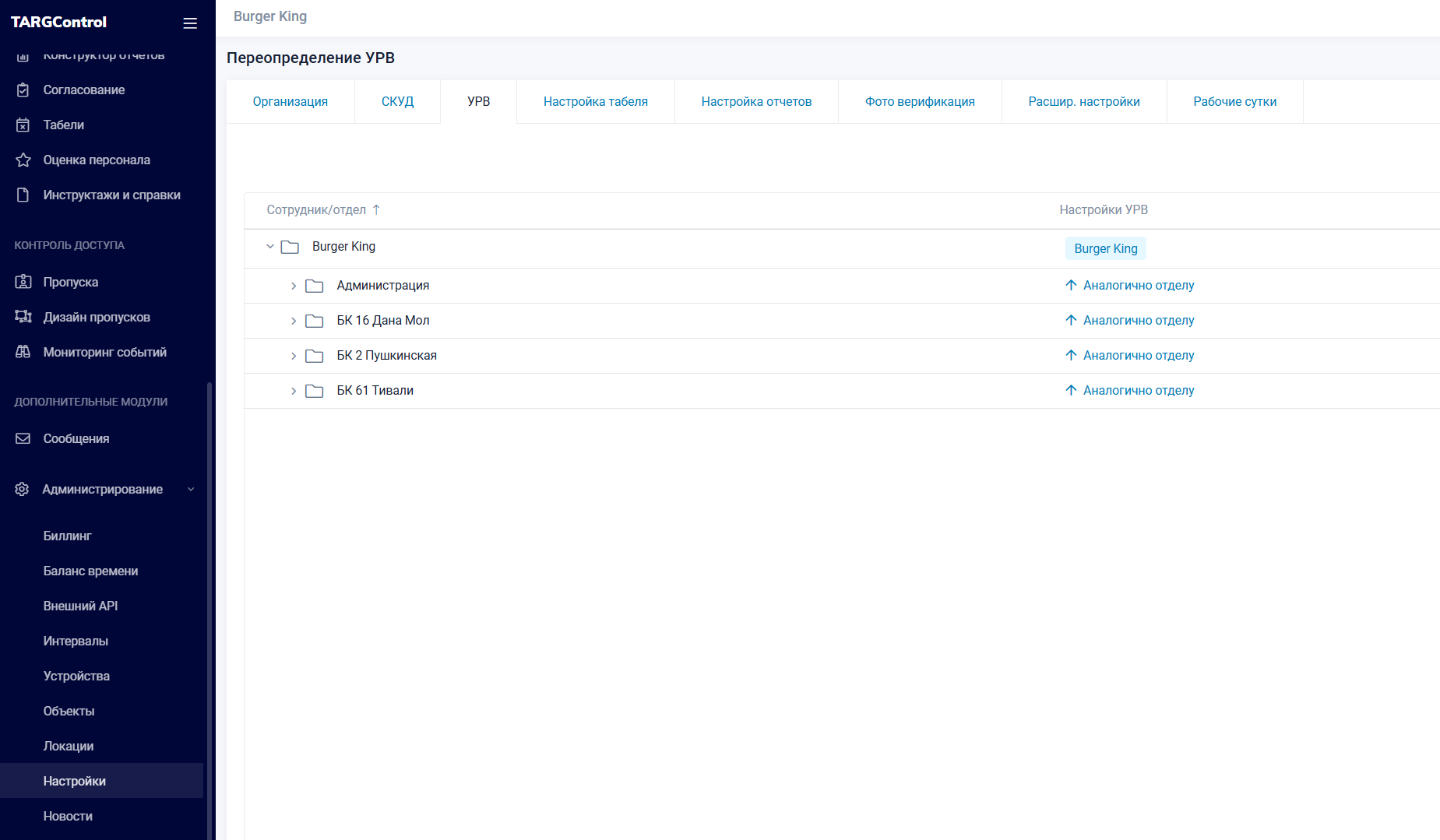This screenshot has width=1440, height=840.
Task: Click the Пропуска badge icon
Action: pyautogui.click(x=23, y=282)
